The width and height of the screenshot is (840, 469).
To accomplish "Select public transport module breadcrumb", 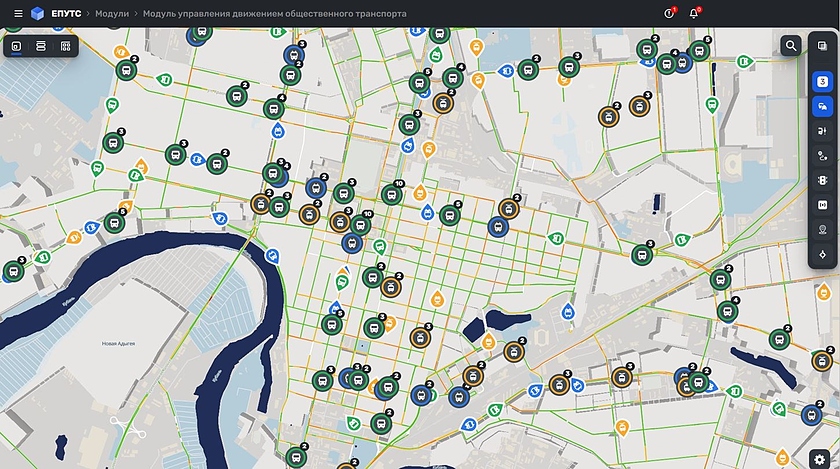I will [274, 14].
